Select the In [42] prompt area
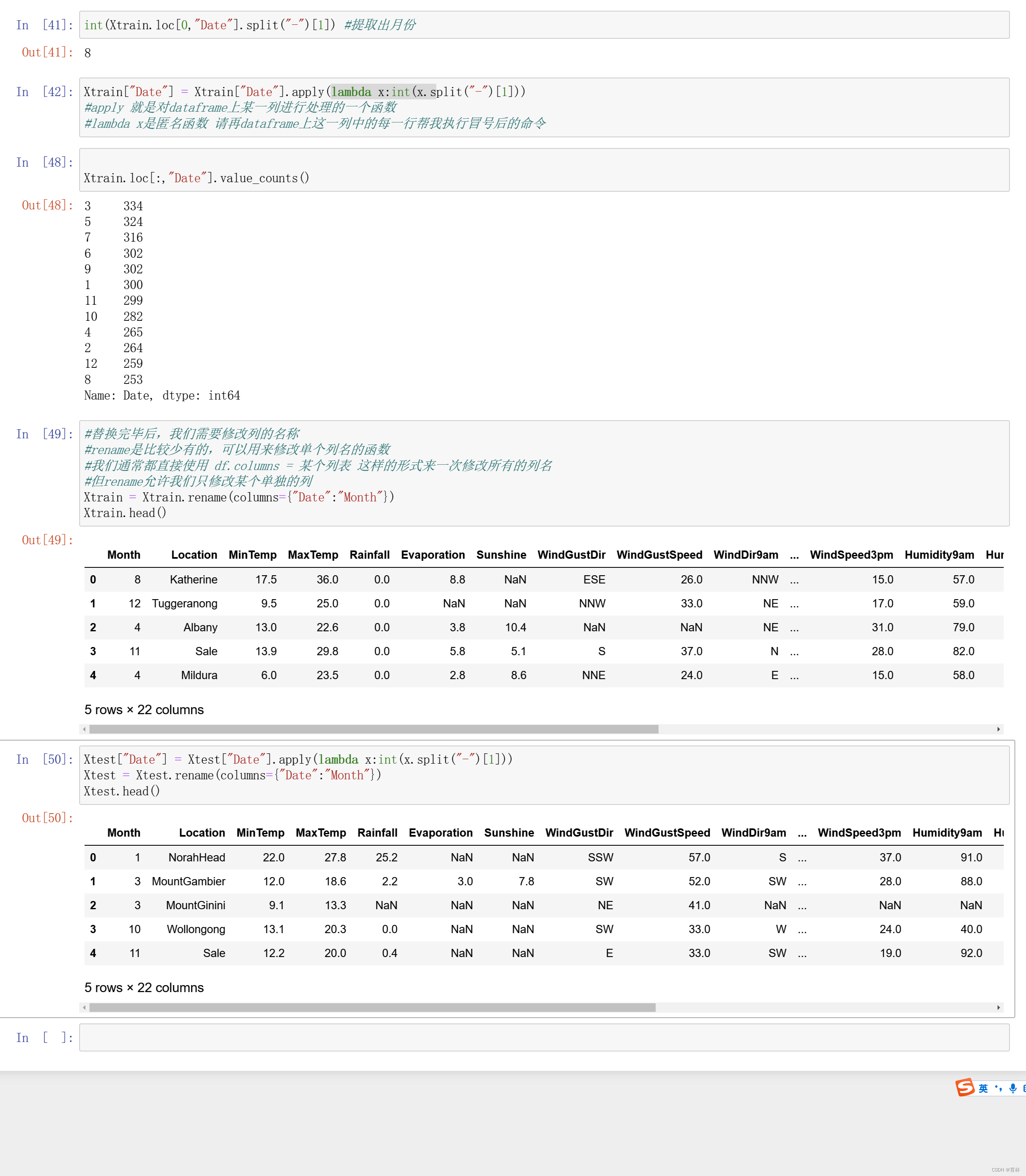This screenshot has width=1026, height=1176. pos(45,92)
